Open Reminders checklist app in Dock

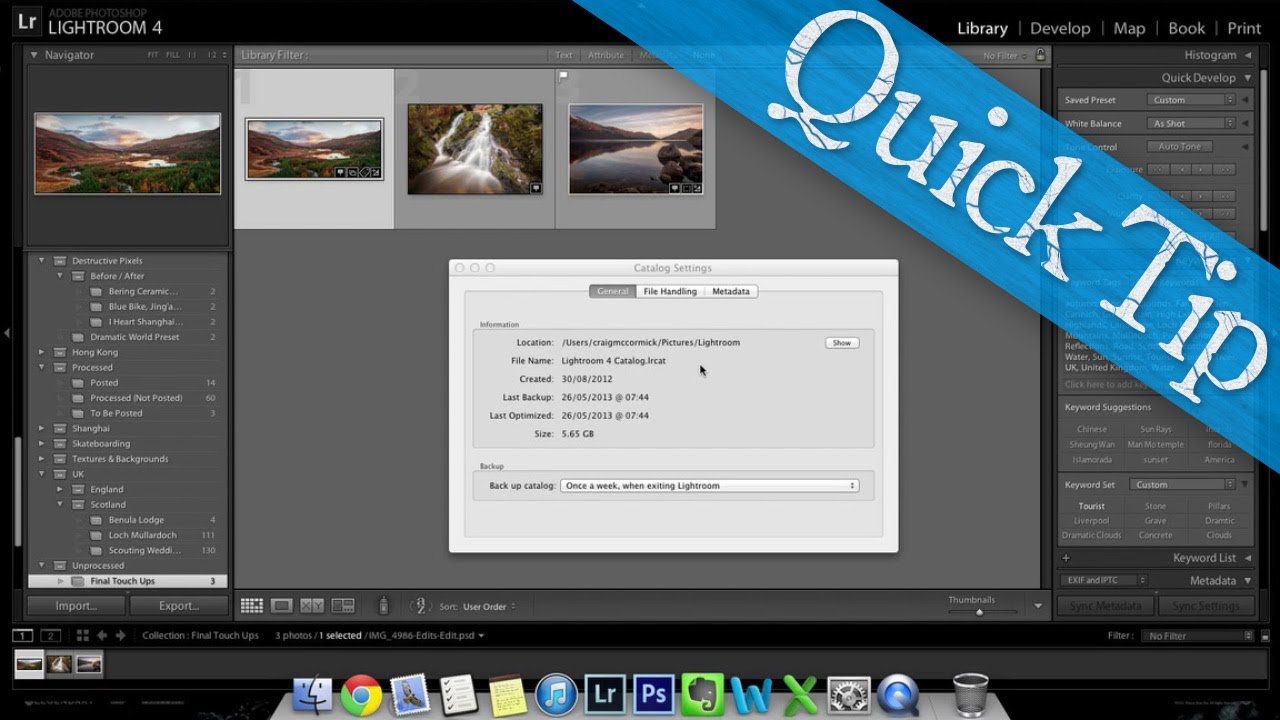(458, 695)
